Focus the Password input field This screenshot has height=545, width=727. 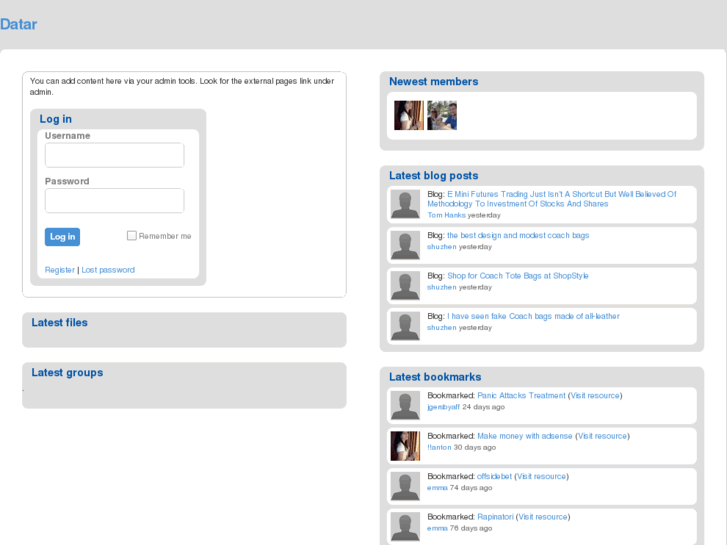click(x=115, y=200)
